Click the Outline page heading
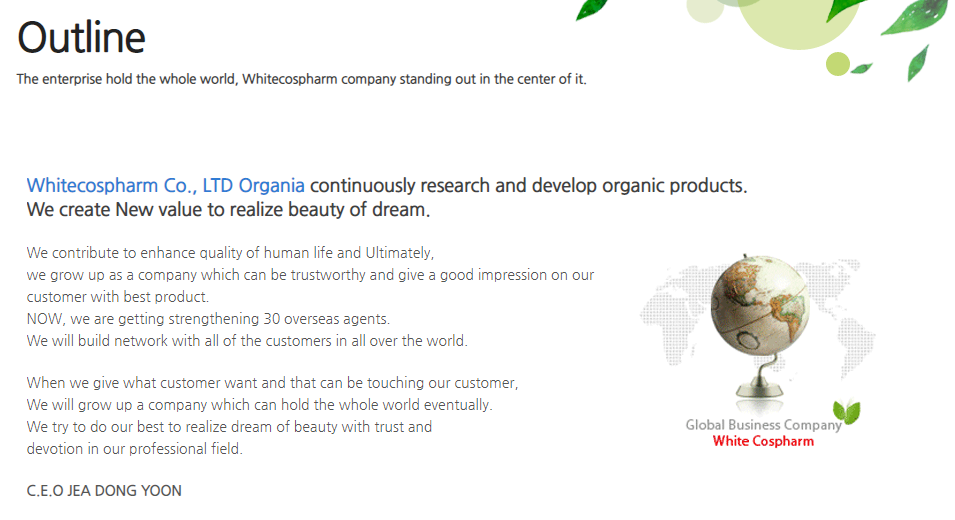This screenshot has height=520, width=955. click(81, 38)
